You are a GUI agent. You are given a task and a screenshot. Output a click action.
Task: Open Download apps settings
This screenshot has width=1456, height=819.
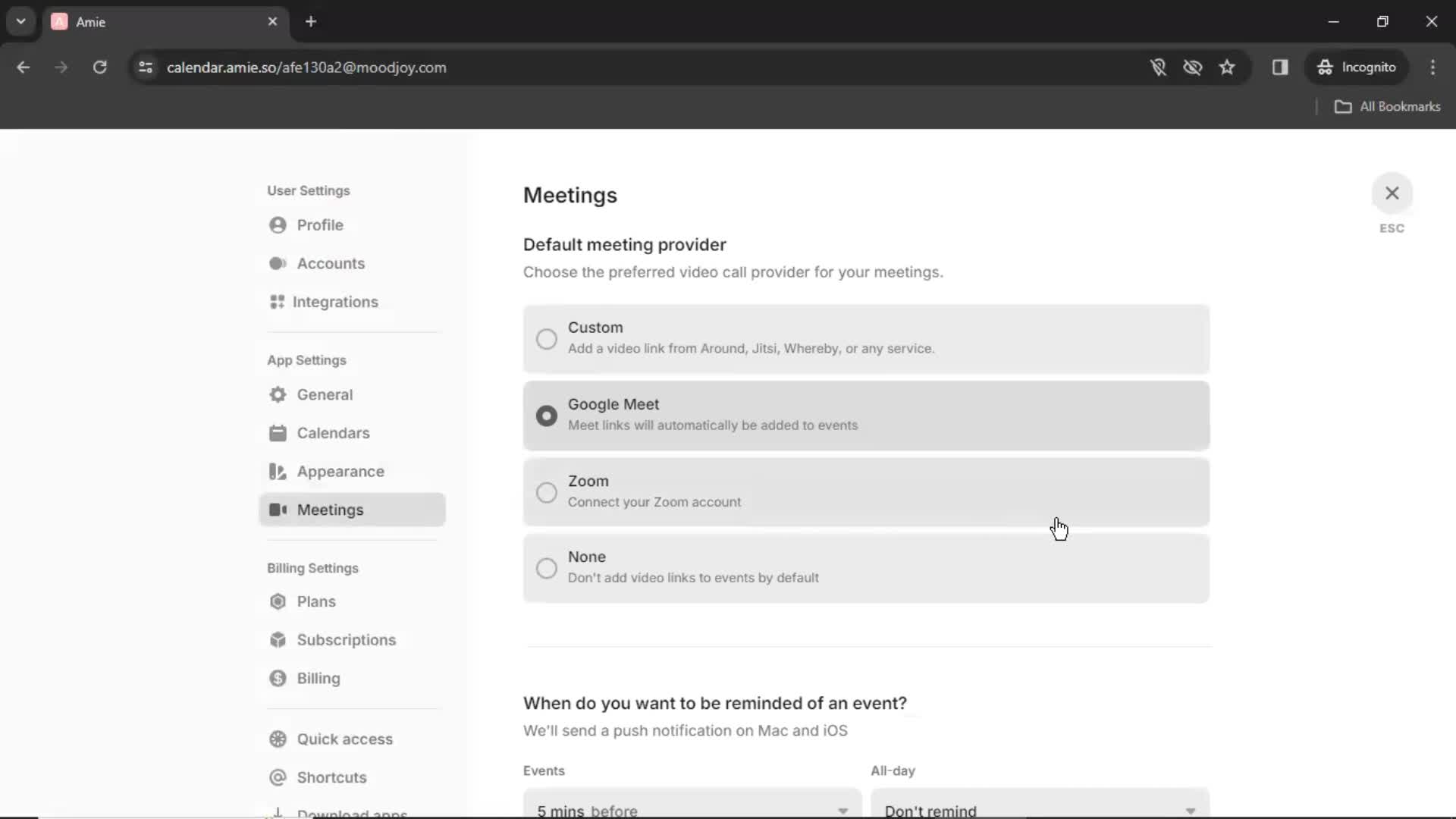(351, 811)
